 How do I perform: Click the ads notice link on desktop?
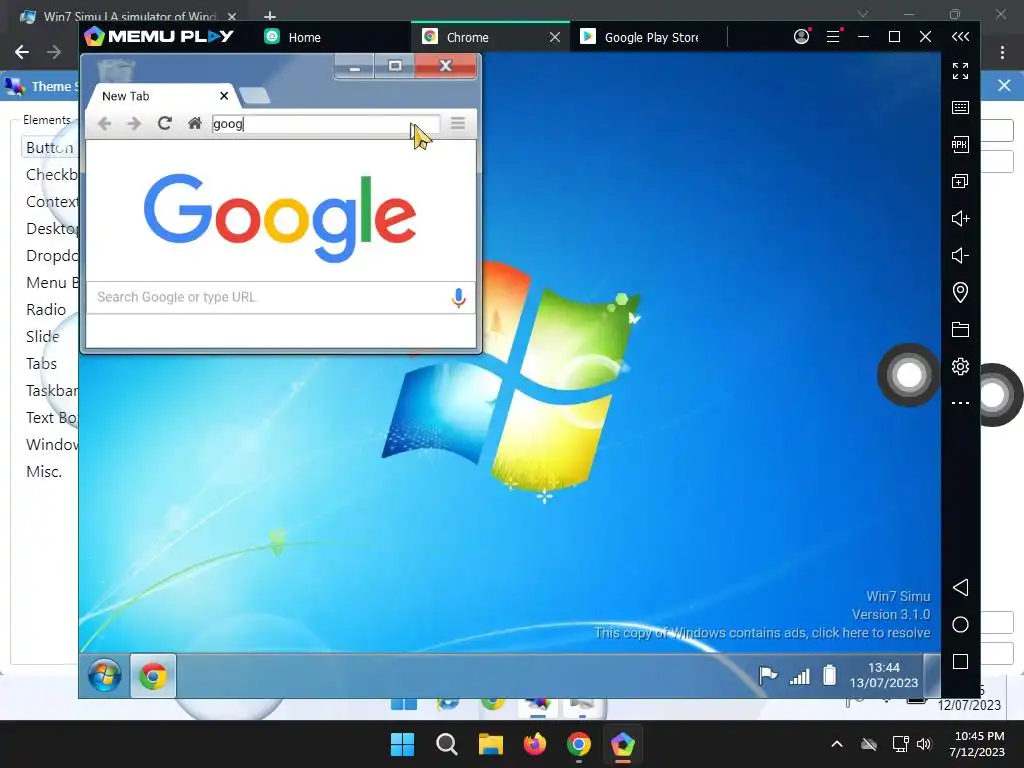[761, 633]
